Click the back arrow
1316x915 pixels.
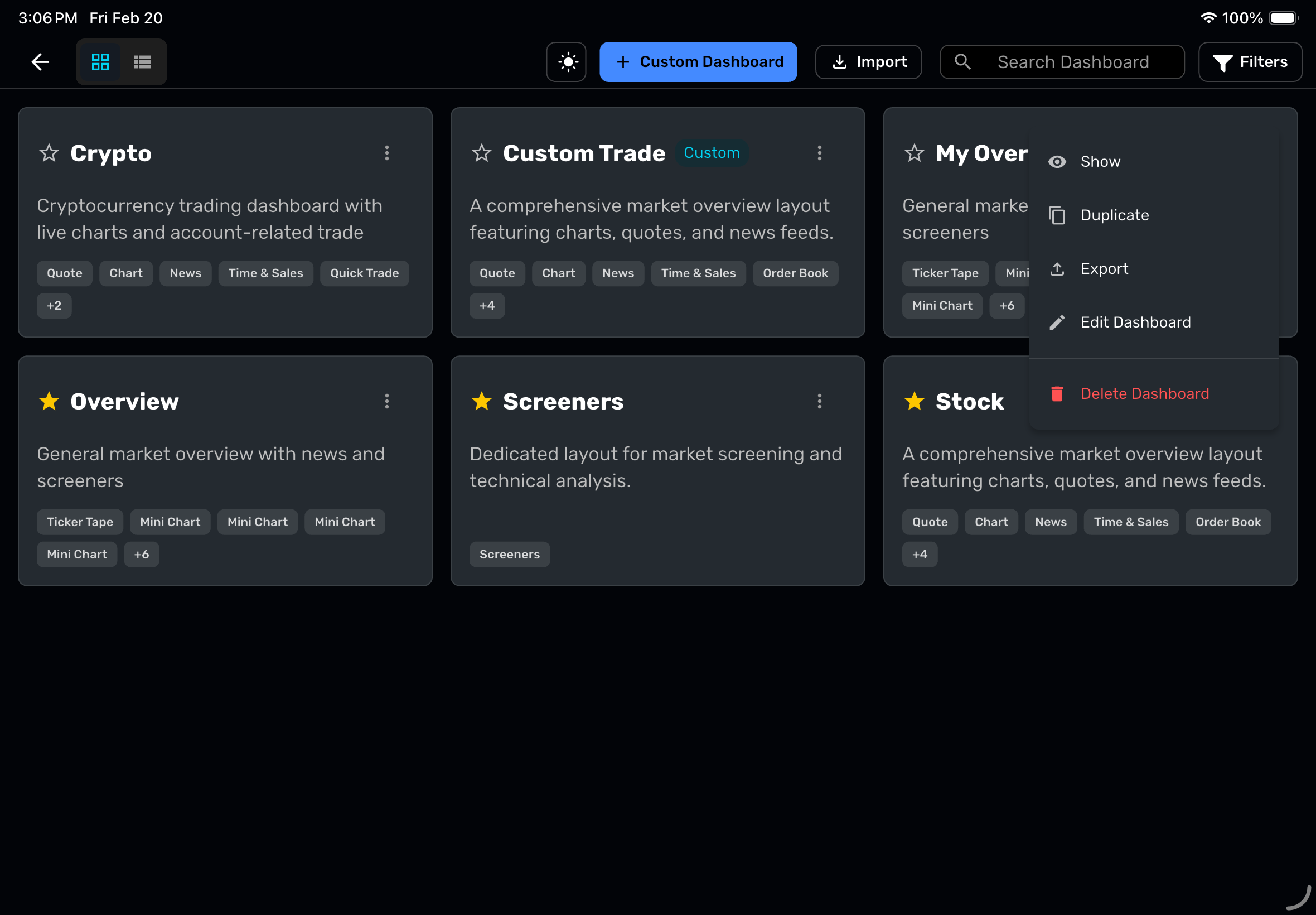(40, 61)
